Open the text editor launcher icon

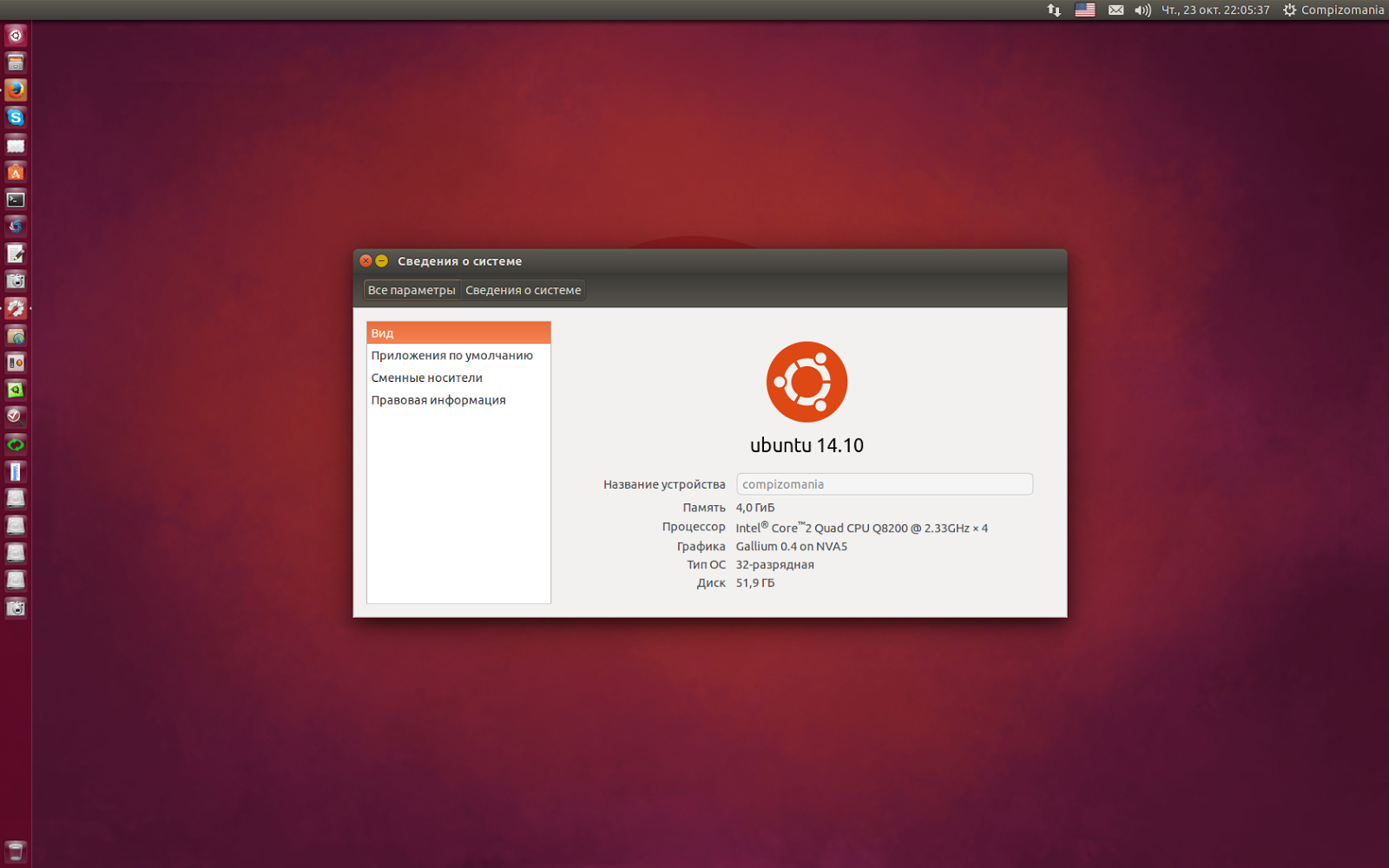(x=16, y=253)
